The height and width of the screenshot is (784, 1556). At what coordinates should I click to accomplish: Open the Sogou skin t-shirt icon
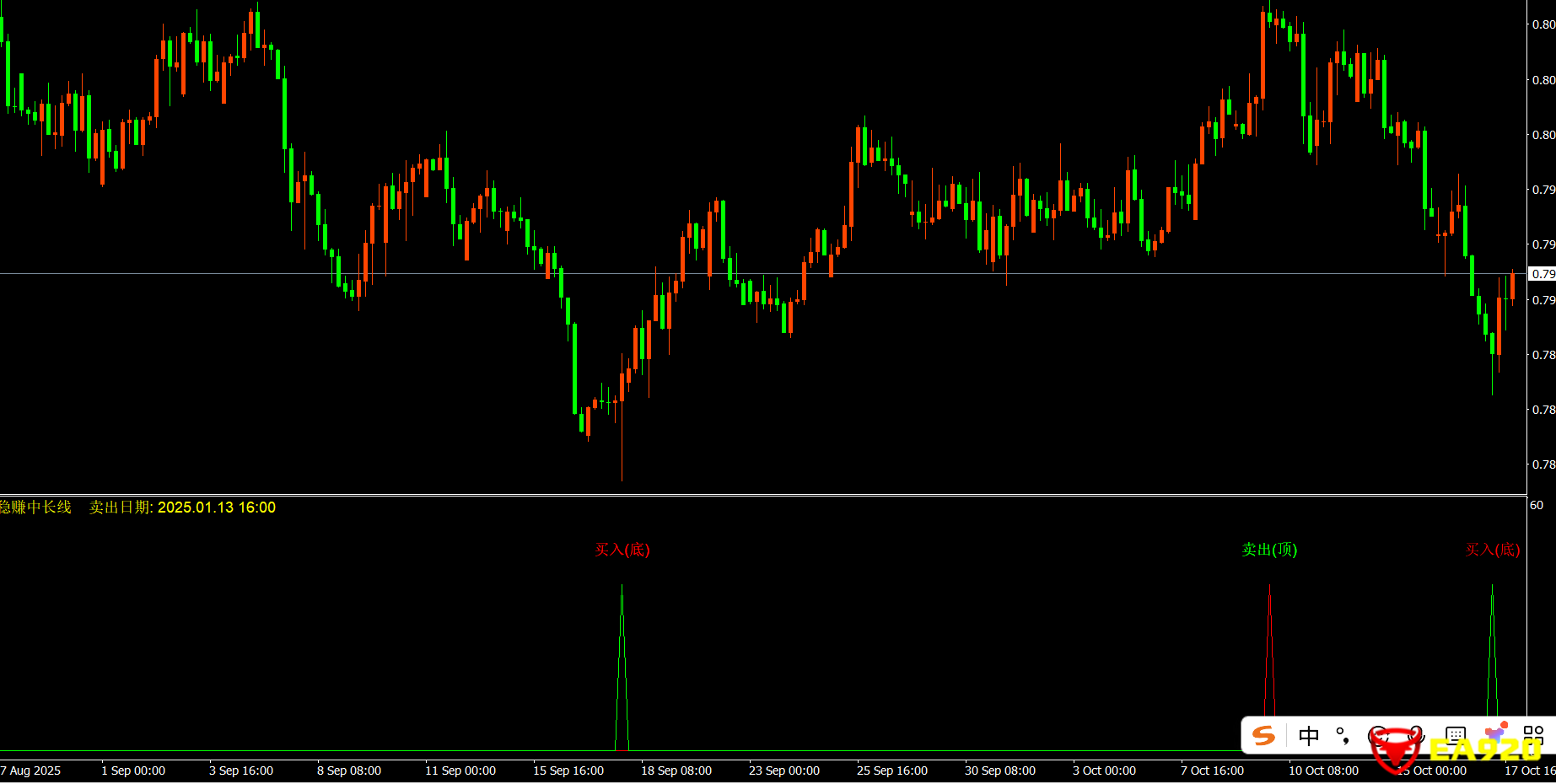(x=1496, y=733)
